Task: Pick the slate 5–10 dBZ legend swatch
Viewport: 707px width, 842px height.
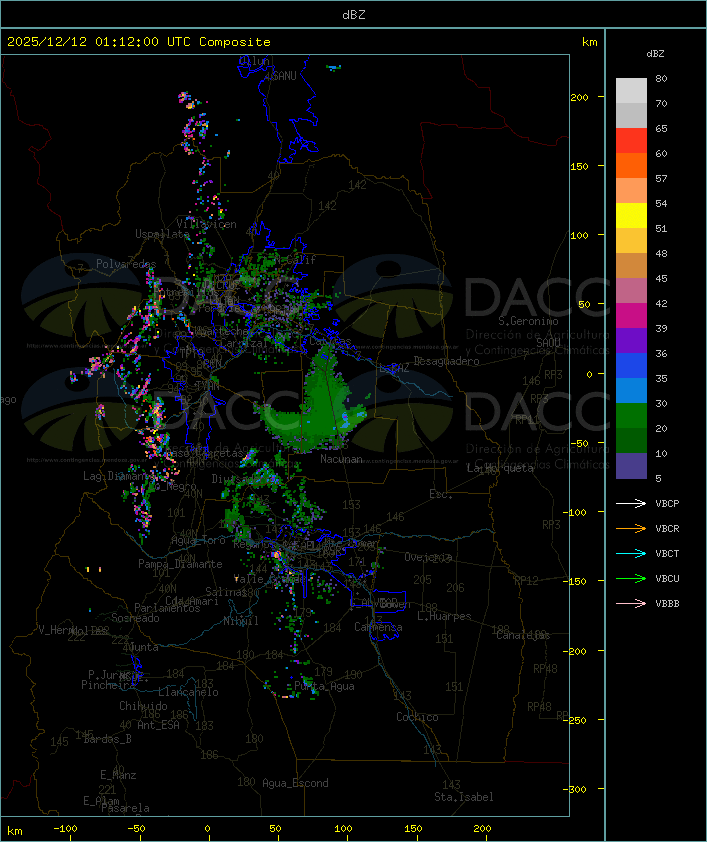Action: [631, 466]
